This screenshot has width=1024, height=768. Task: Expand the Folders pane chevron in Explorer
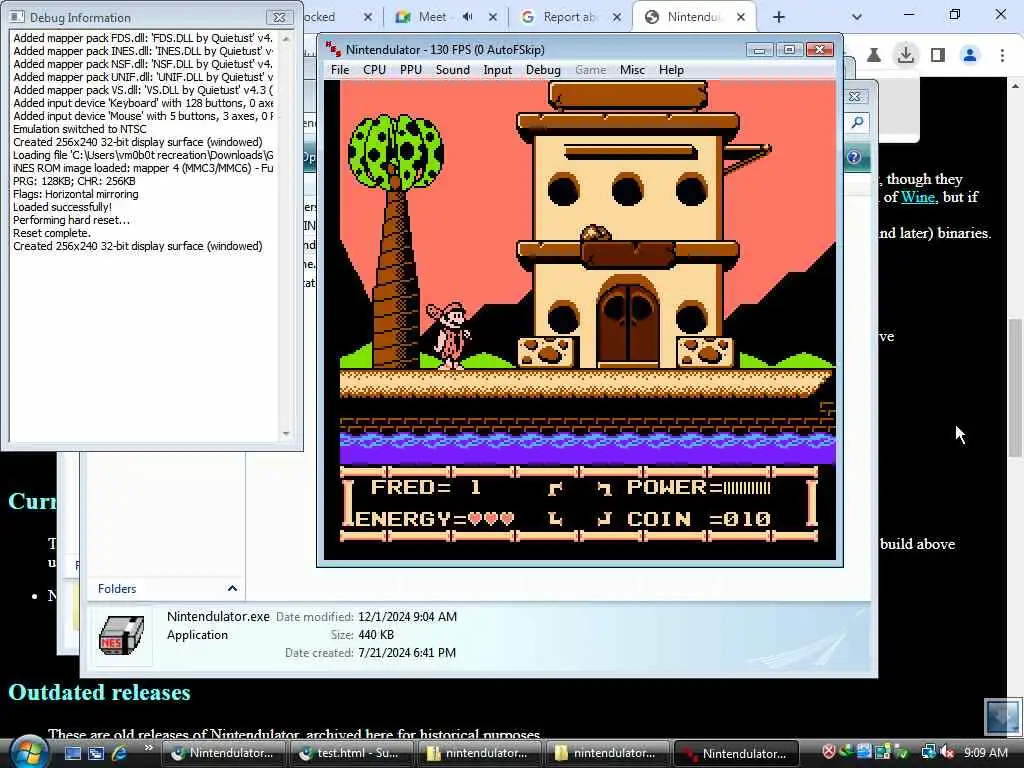pyautogui.click(x=232, y=588)
